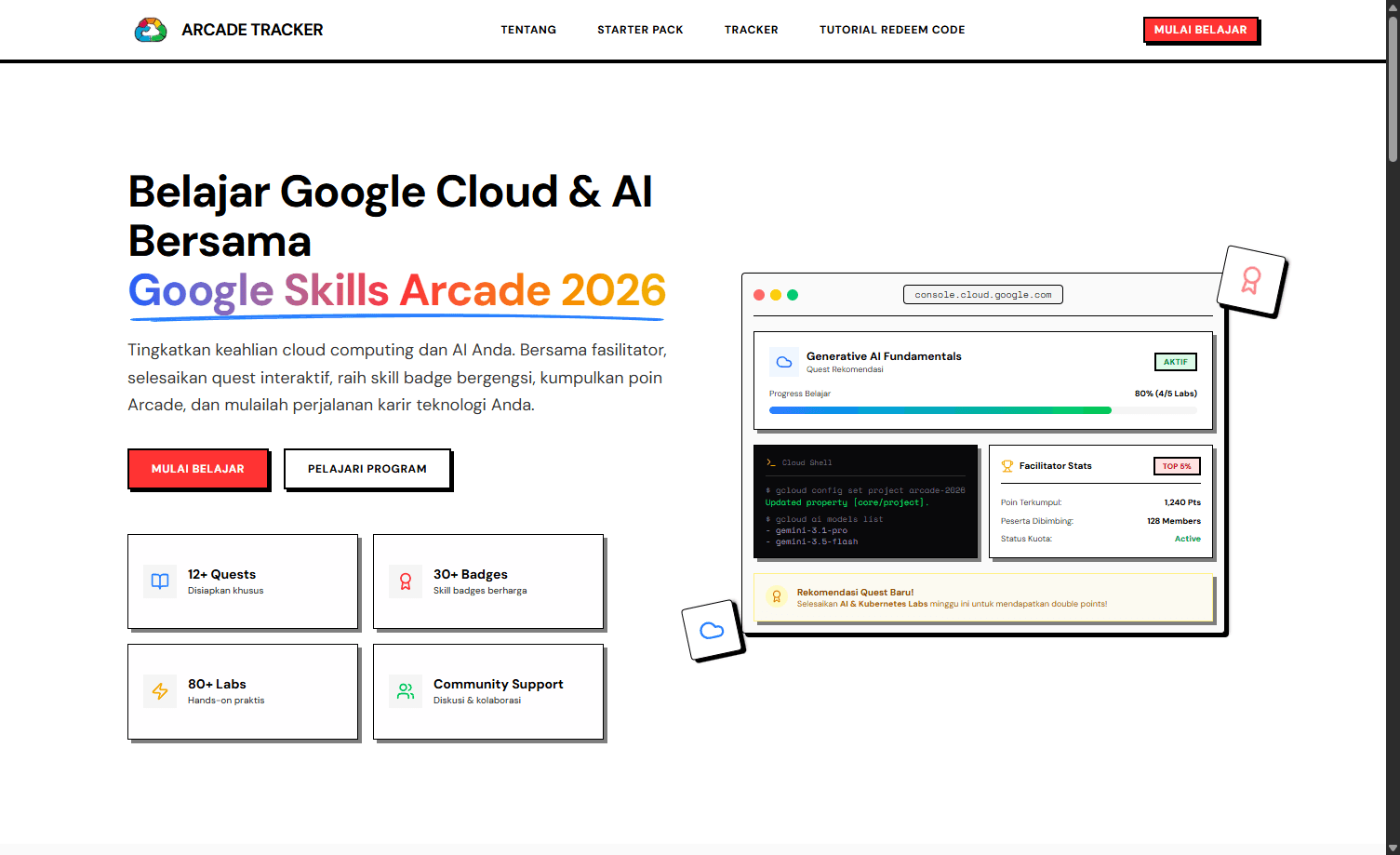Click the red Mulai Belajar hero button
The width and height of the screenshot is (1400, 855).
pyautogui.click(x=198, y=469)
